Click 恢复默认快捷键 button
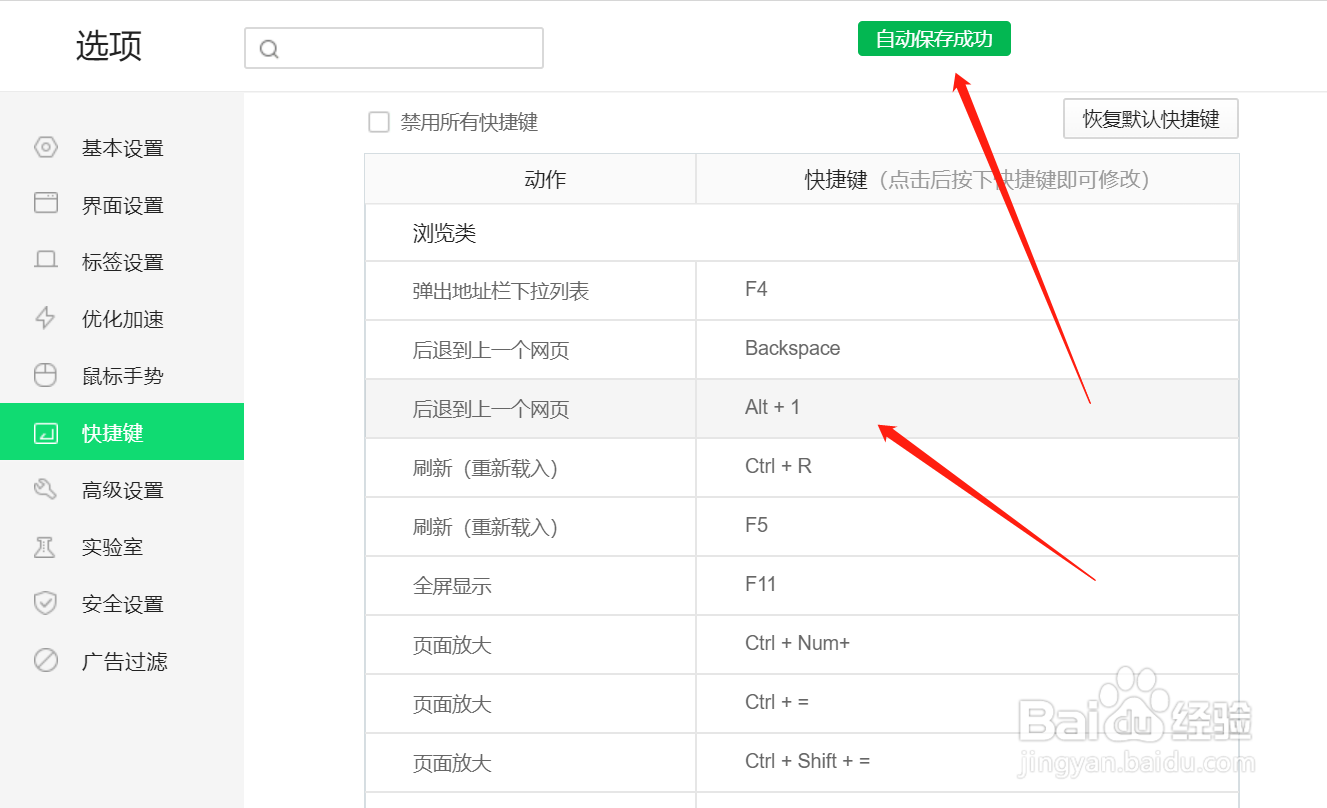The height and width of the screenshot is (808, 1327). (x=1151, y=119)
